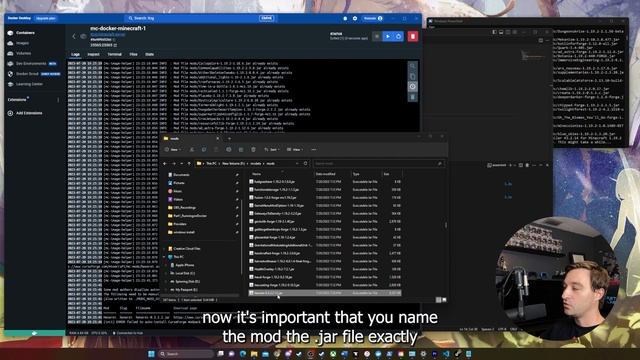Clear the container logs
The width and height of the screenshot is (640, 360).
coord(413,97)
